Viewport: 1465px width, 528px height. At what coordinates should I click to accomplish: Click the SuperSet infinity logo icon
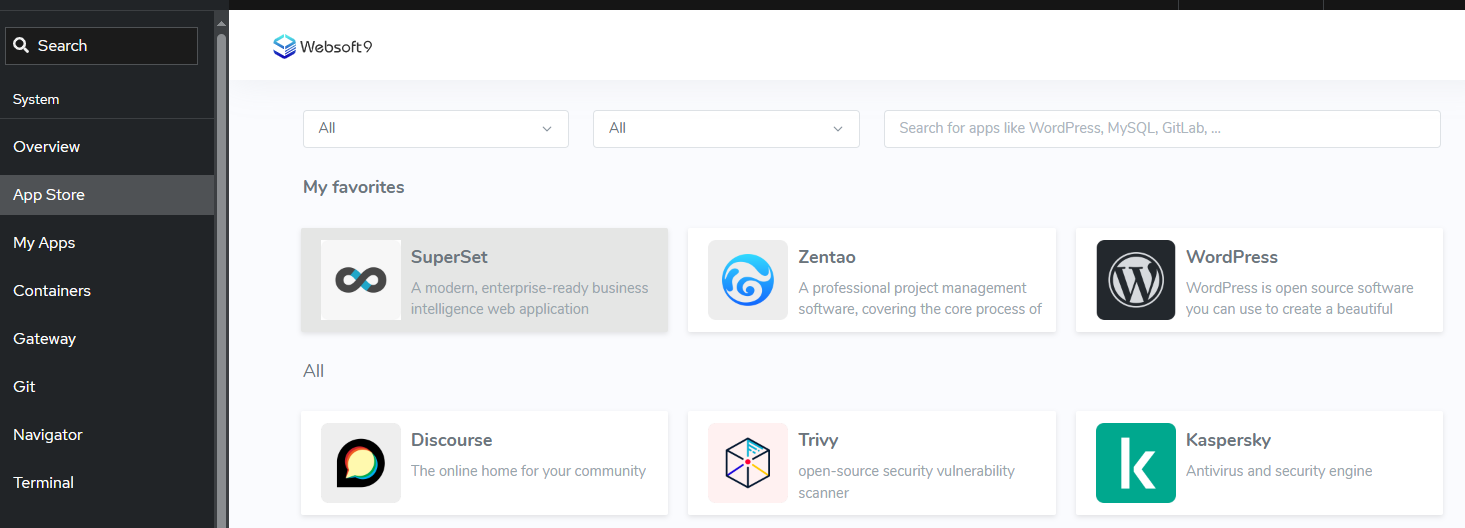pos(361,280)
